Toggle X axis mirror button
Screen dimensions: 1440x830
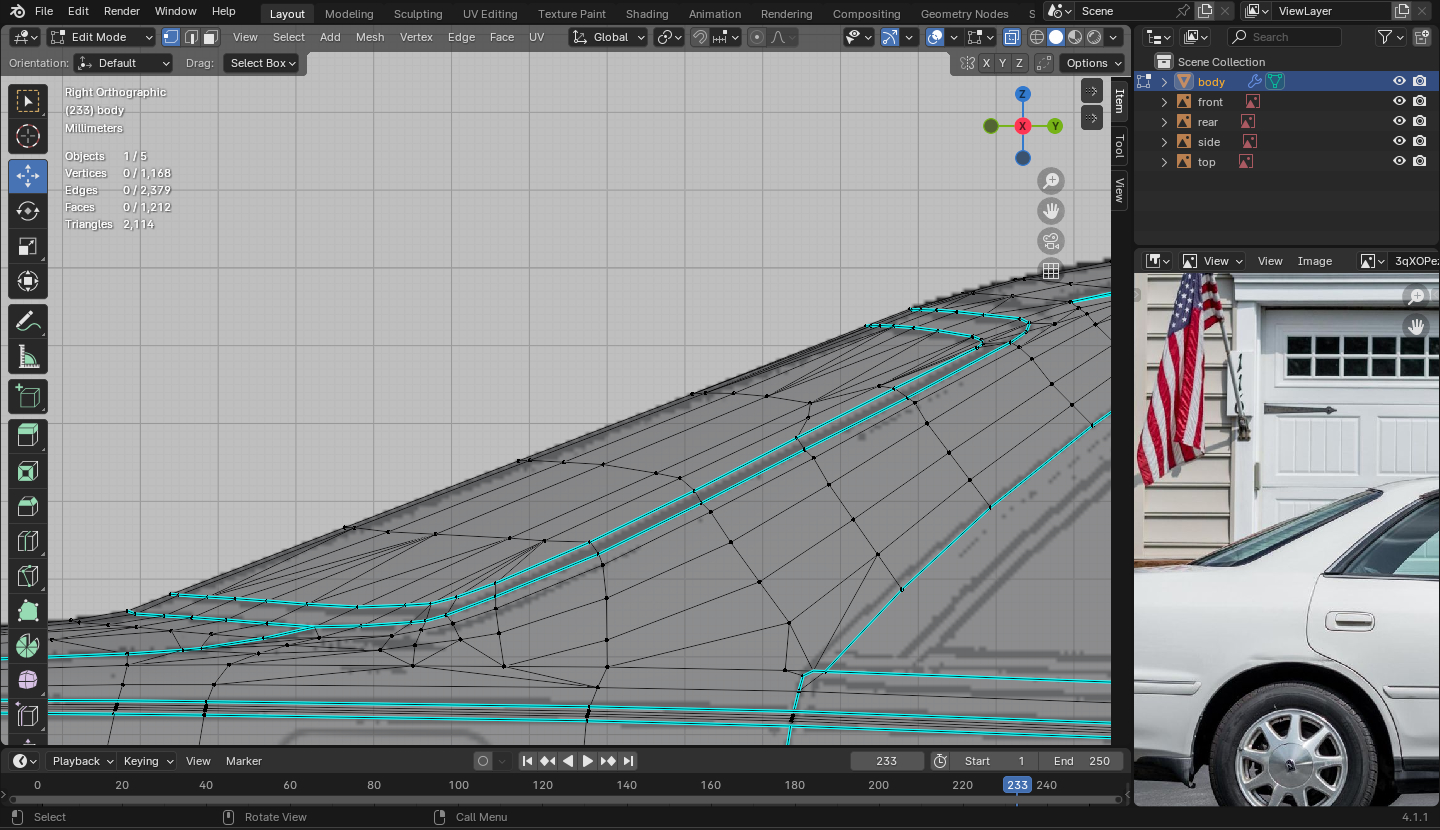tap(987, 63)
